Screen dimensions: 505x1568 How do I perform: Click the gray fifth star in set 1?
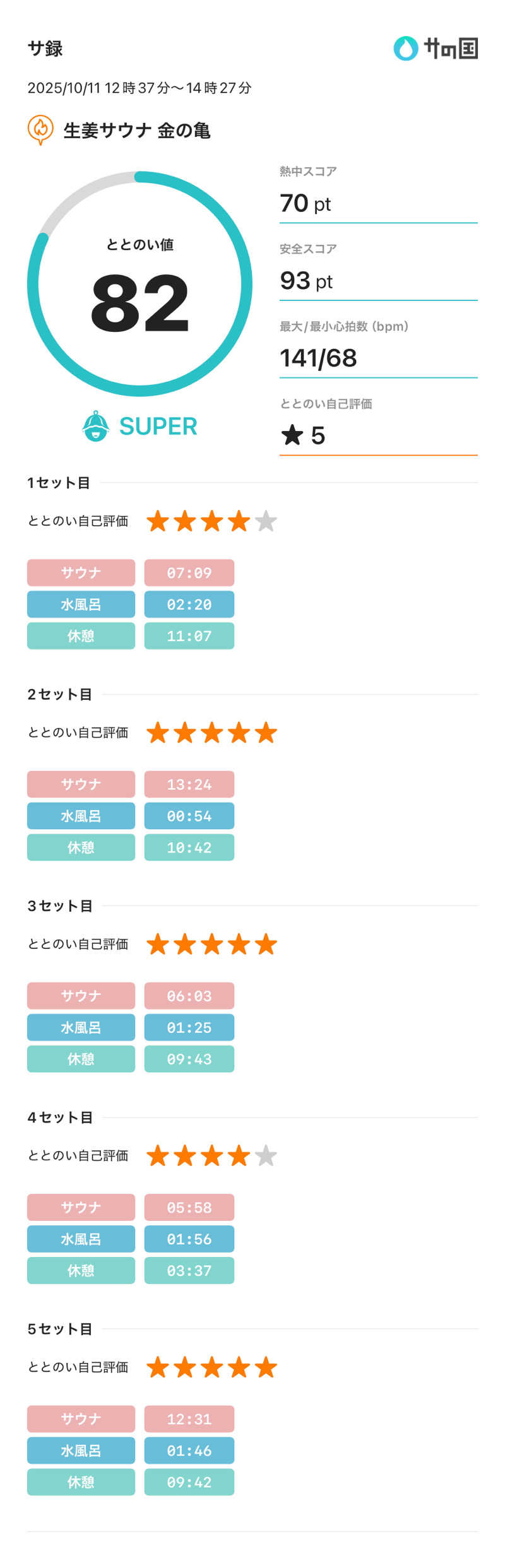point(266,521)
